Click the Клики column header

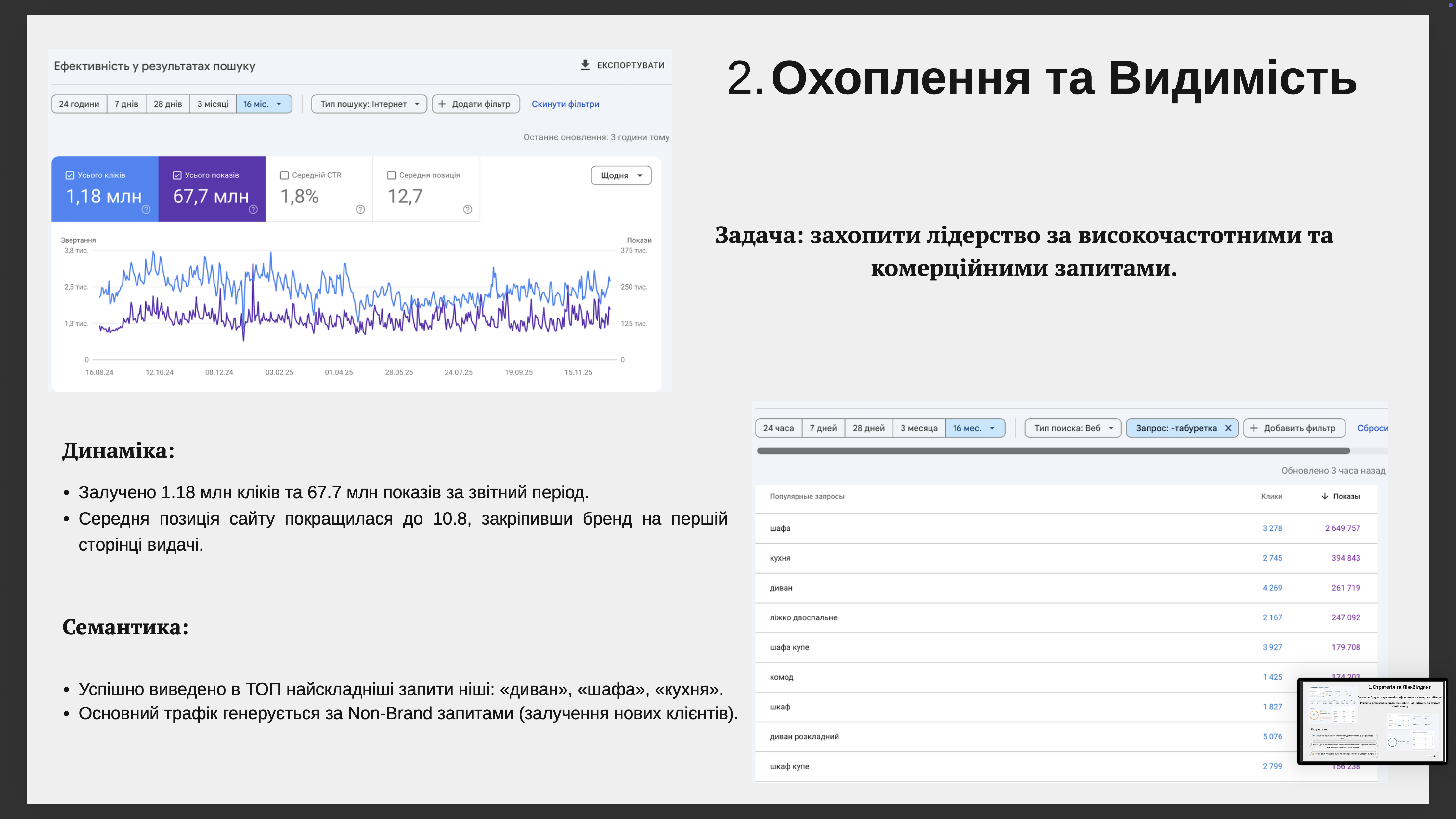[1271, 496]
